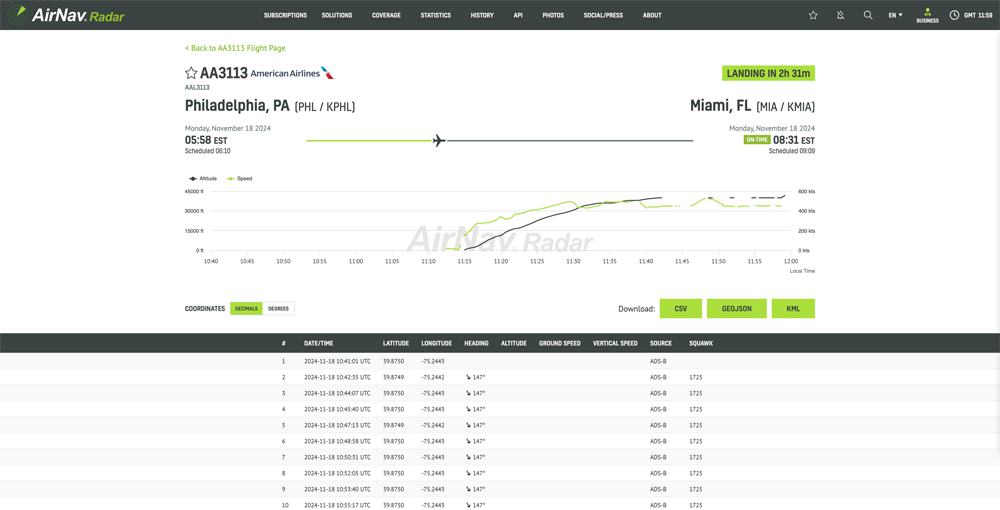This screenshot has width=1000, height=510.
Task: Open the About menu item
Action: coord(652,15)
